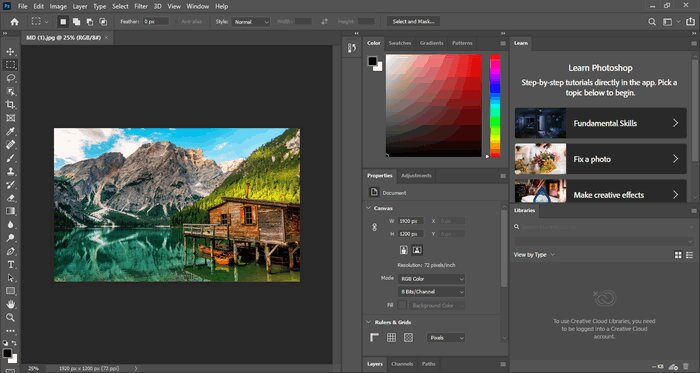This screenshot has height=373, width=700.
Task: Switch Libraries to grid view
Action: (678, 255)
